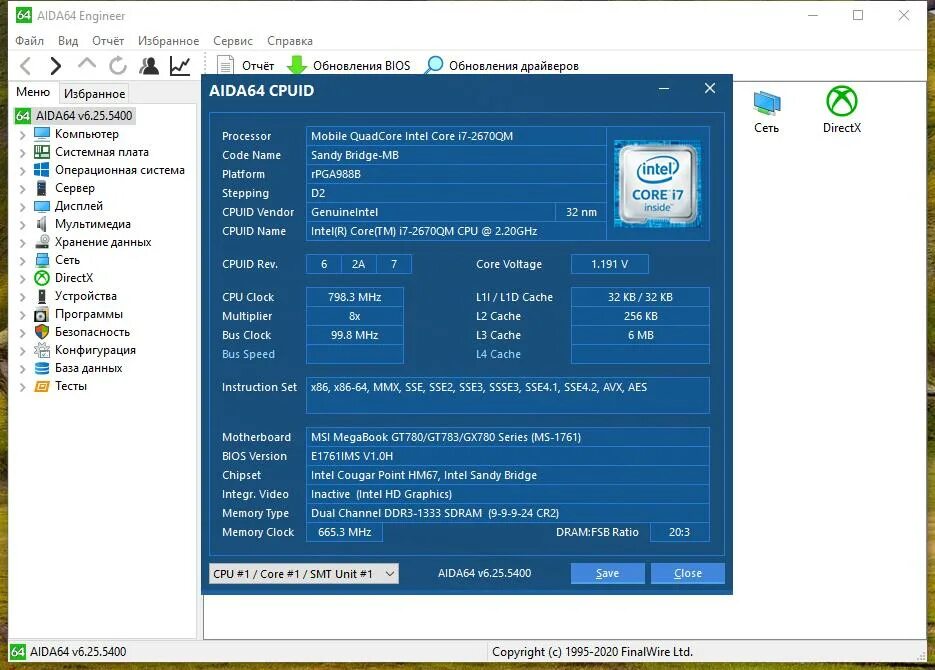The width and height of the screenshot is (935, 670).
Task: Expand the Мультимедиа tree node
Action: coord(23,225)
